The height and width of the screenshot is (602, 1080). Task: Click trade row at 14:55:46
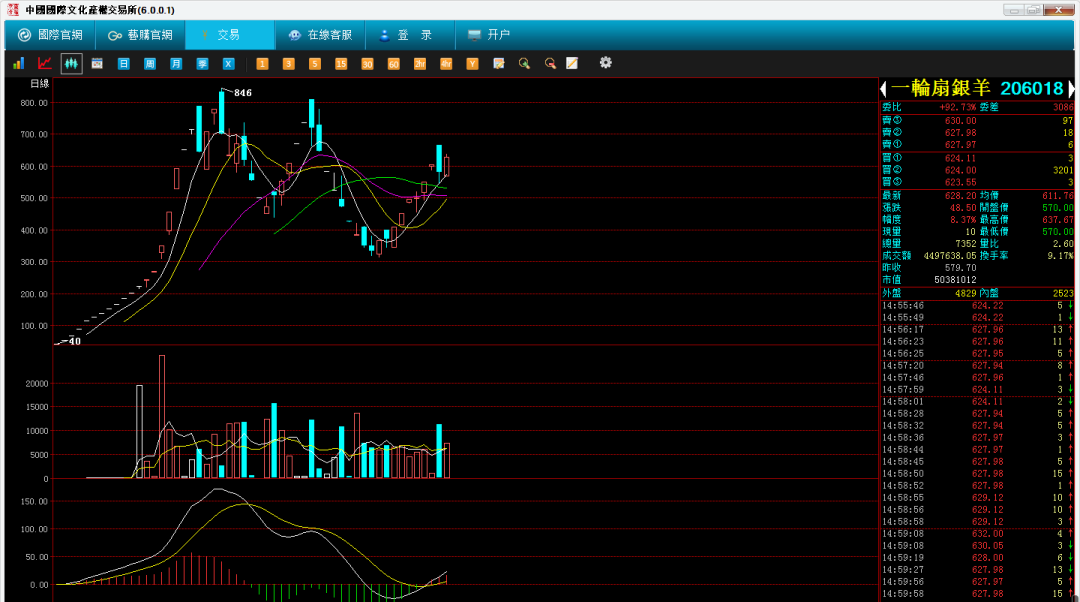[977, 306]
